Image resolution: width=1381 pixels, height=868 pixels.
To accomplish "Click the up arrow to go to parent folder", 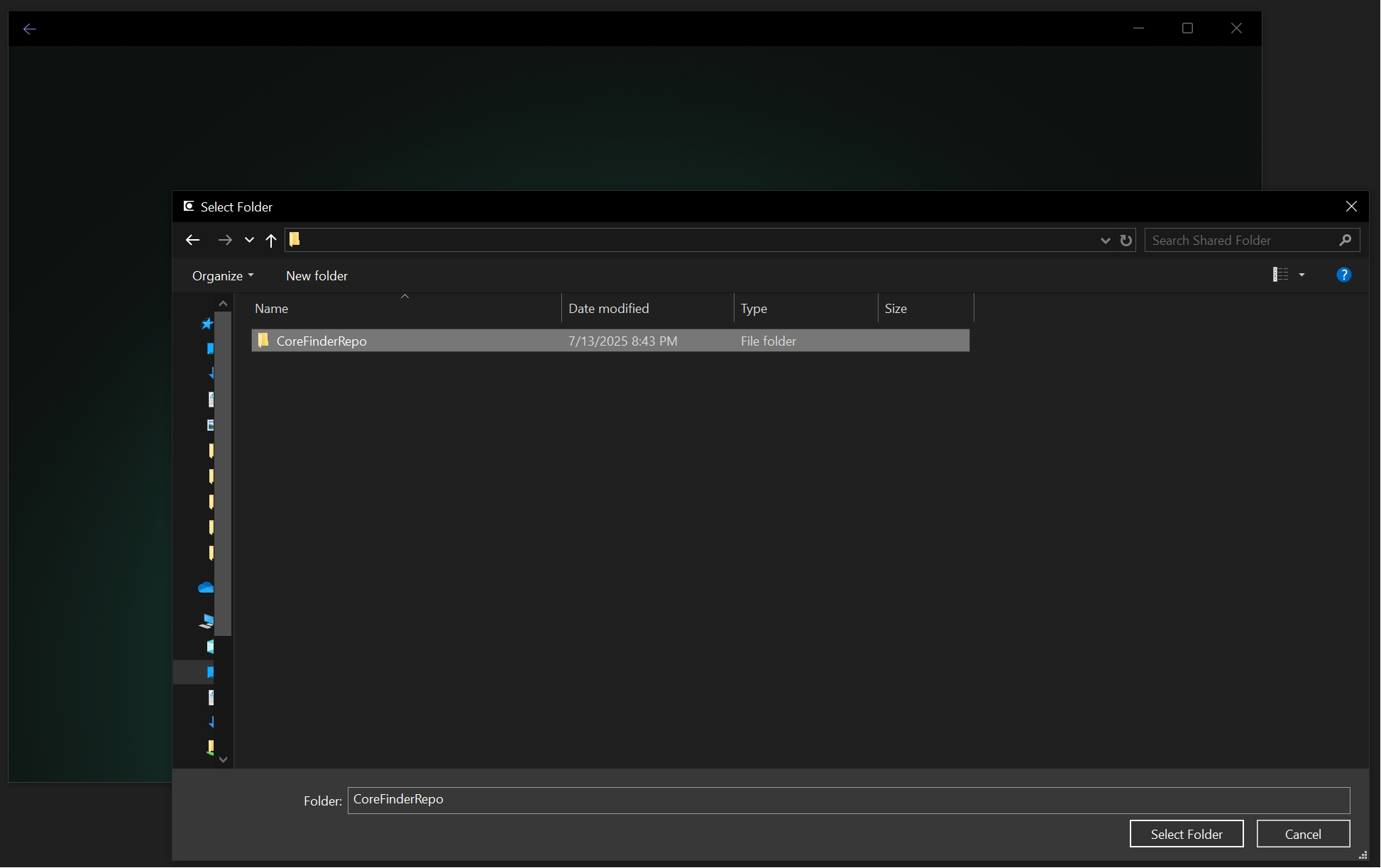I will pos(271,240).
